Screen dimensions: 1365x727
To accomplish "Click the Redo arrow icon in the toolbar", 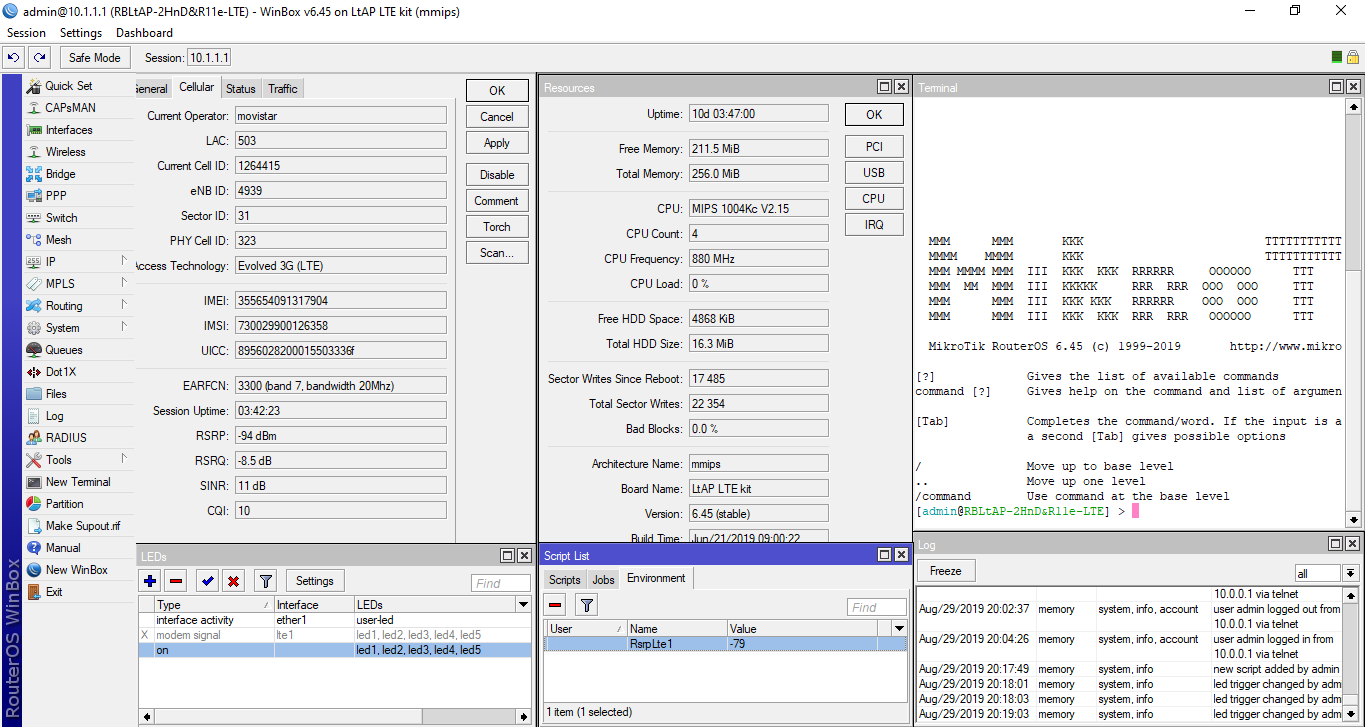I will [38, 57].
